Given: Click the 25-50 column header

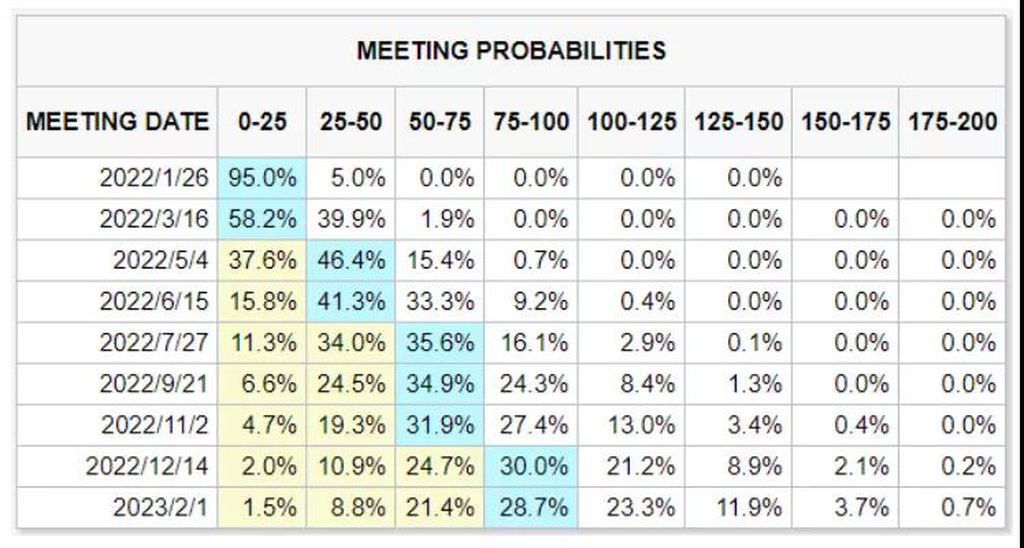Looking at the screenshot, I should [x=351, y=121].
